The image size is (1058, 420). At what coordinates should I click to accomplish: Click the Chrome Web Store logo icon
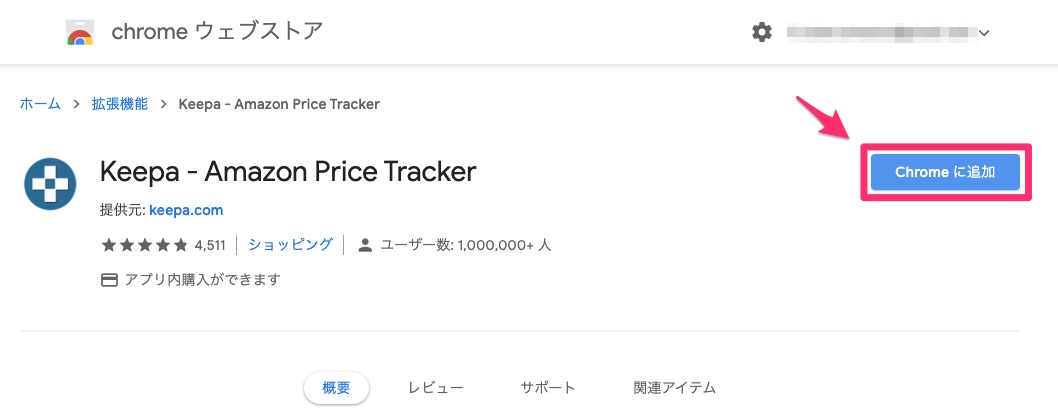coord(80,32)
